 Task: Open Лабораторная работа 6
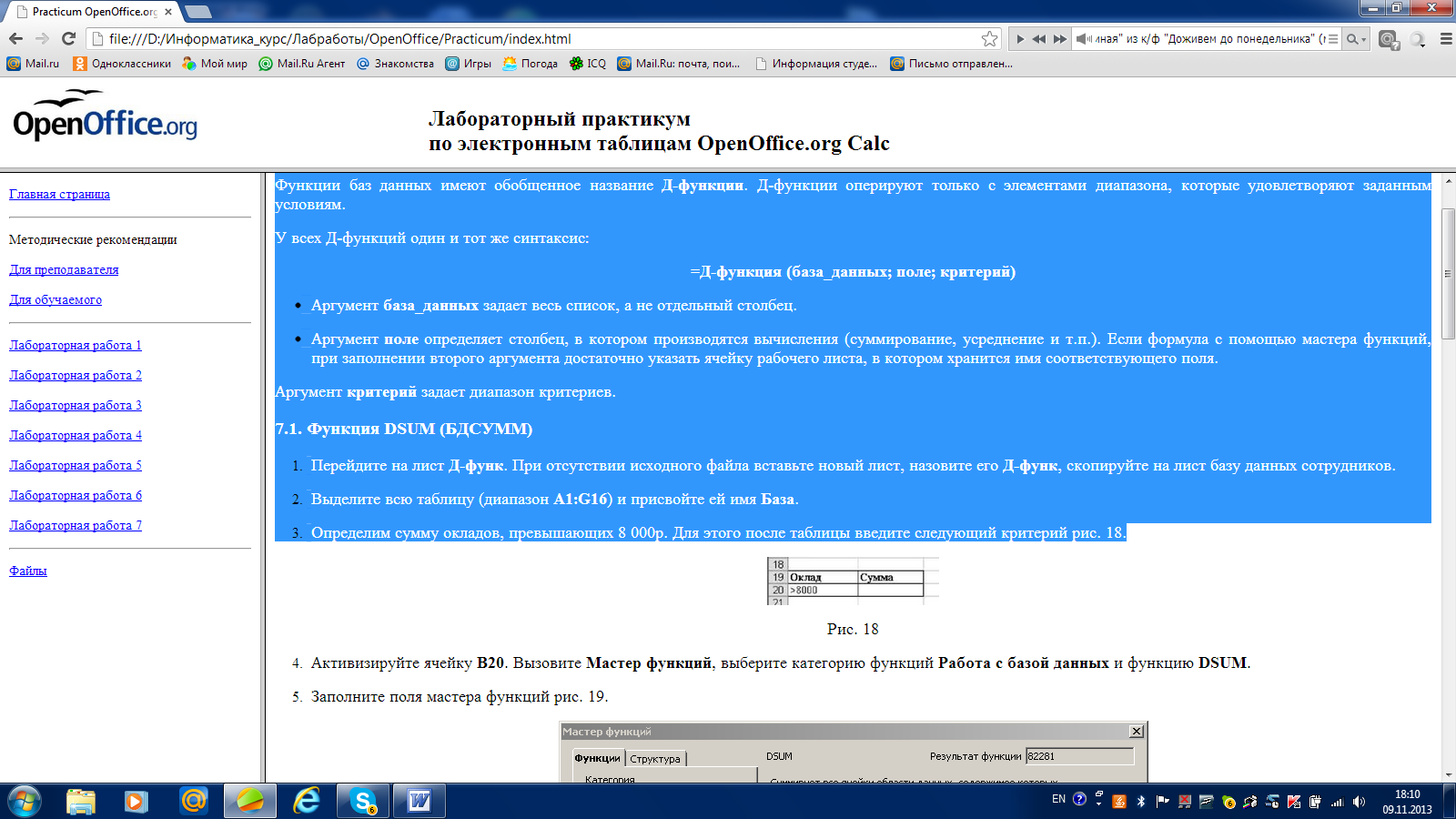pyautogui.click(x=76, y=495)
